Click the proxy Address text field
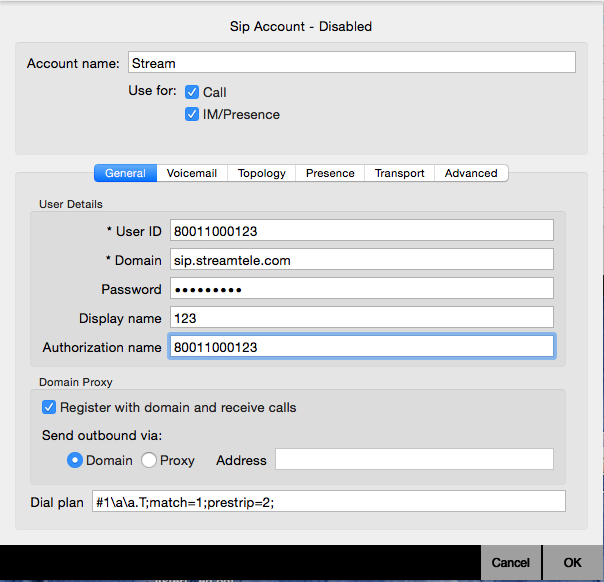 (414, 460)
